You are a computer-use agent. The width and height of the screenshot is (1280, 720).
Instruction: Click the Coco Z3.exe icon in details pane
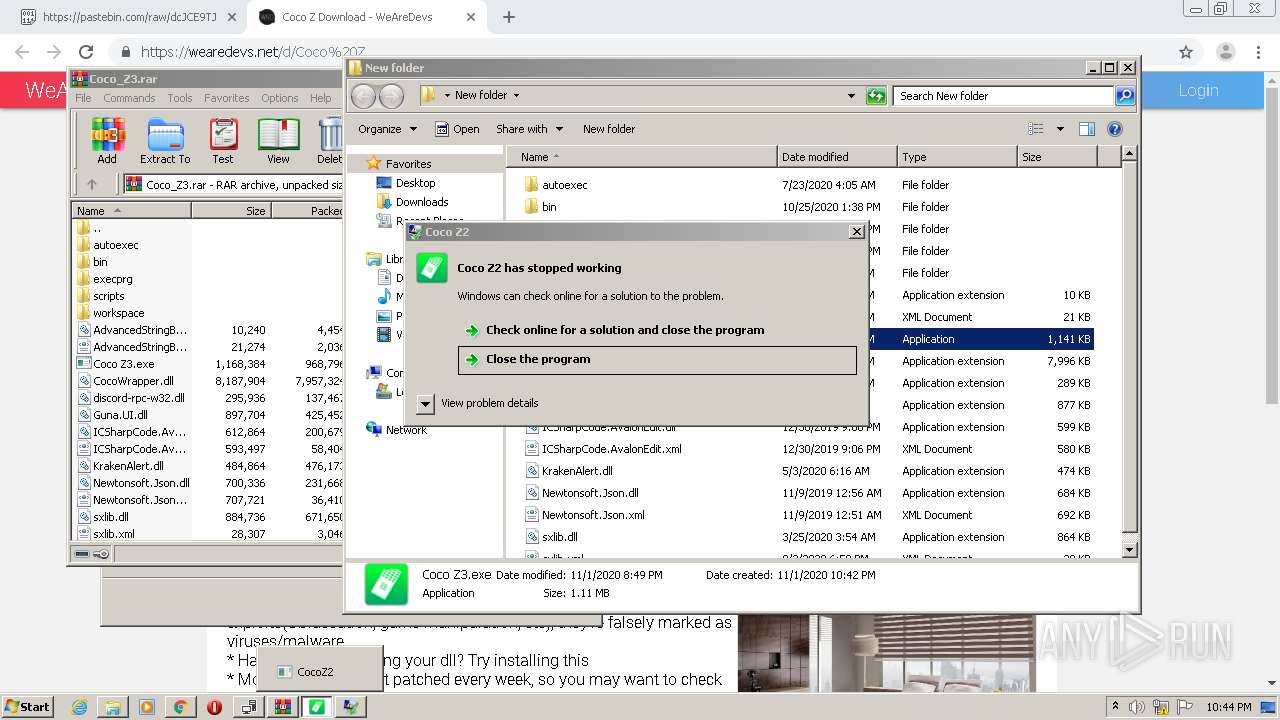[386, 584]
